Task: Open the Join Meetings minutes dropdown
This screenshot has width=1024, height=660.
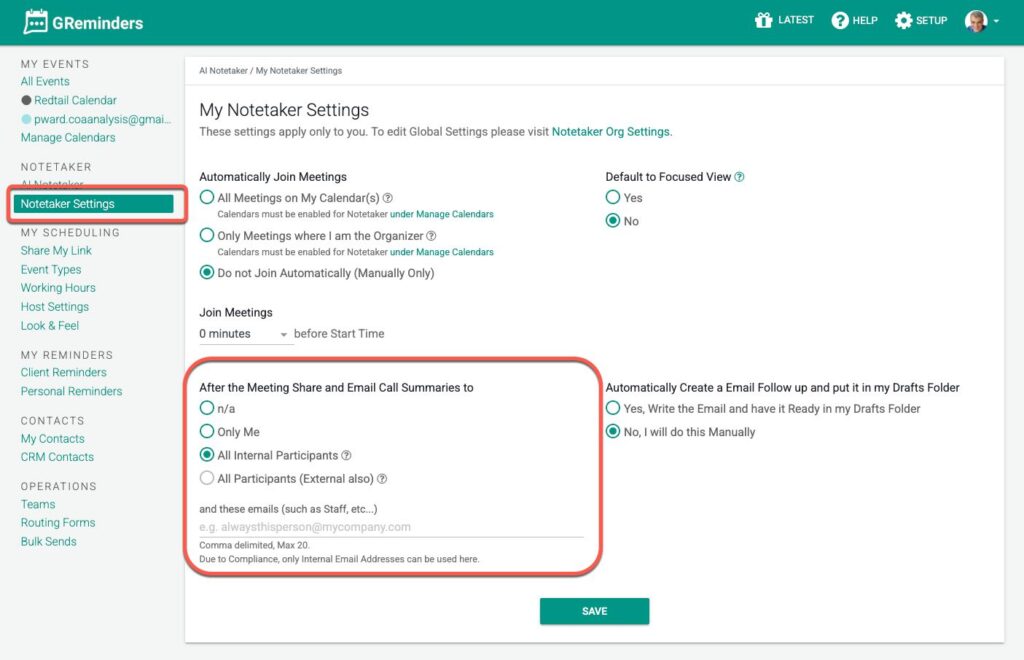Action: coord(244,334)
